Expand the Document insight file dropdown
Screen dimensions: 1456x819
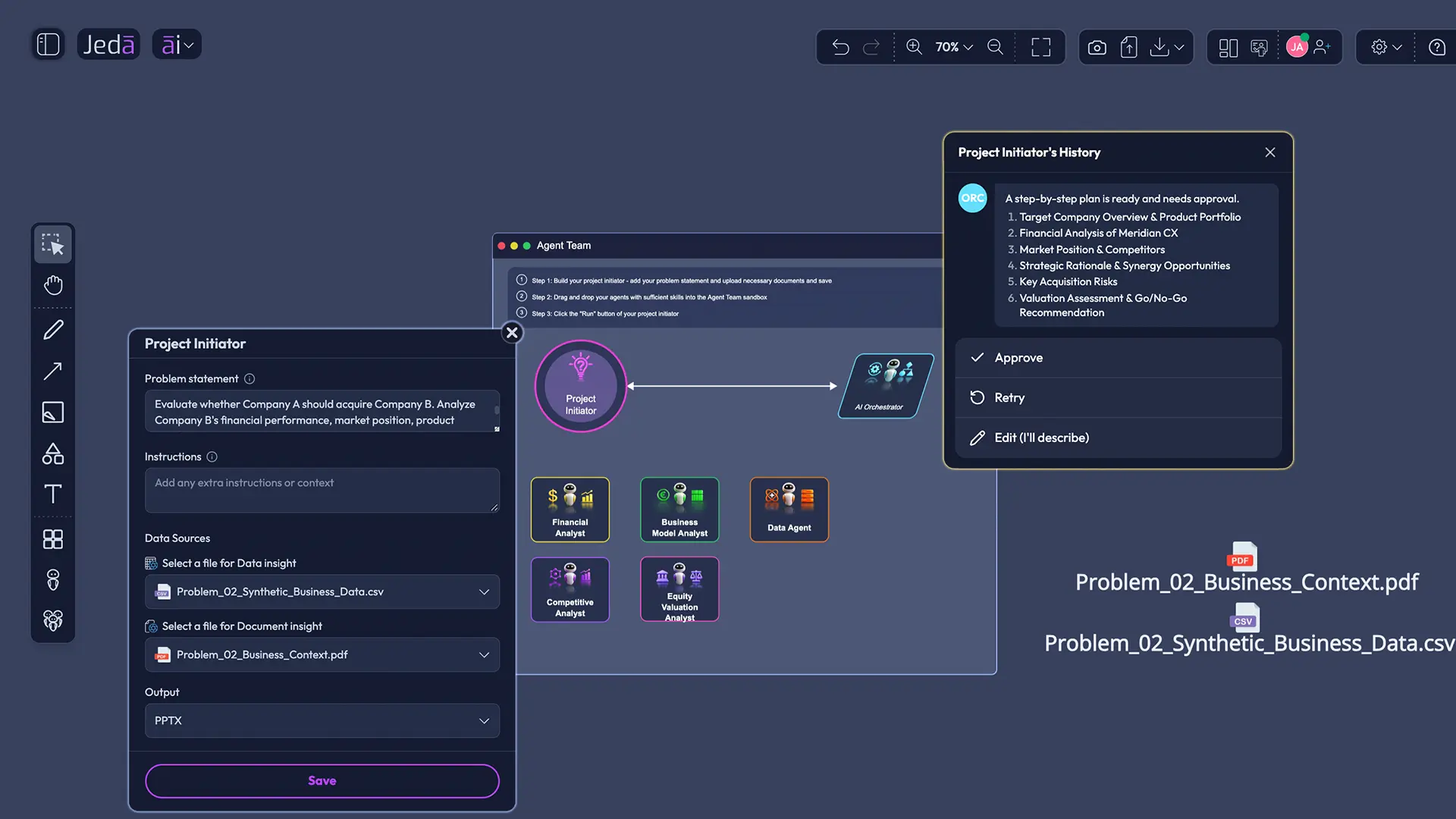(x=322, y=654)
